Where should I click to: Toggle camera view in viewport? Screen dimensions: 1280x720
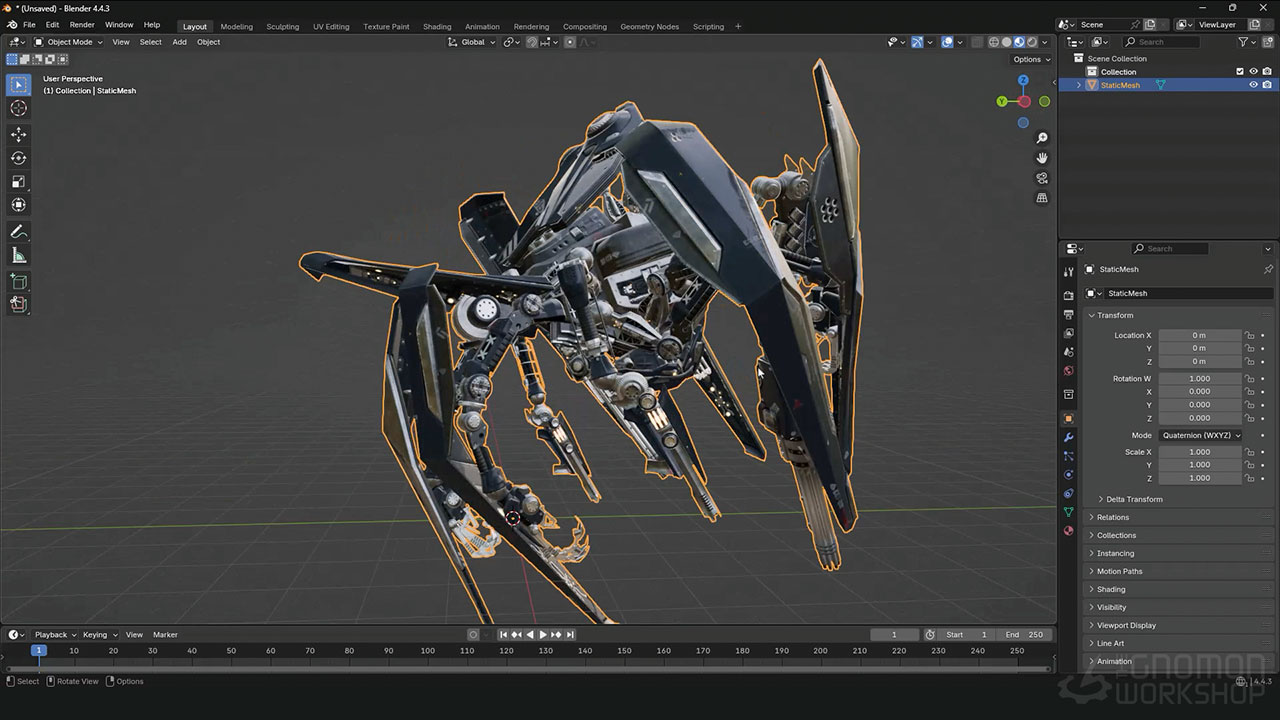click(1042, 178)
